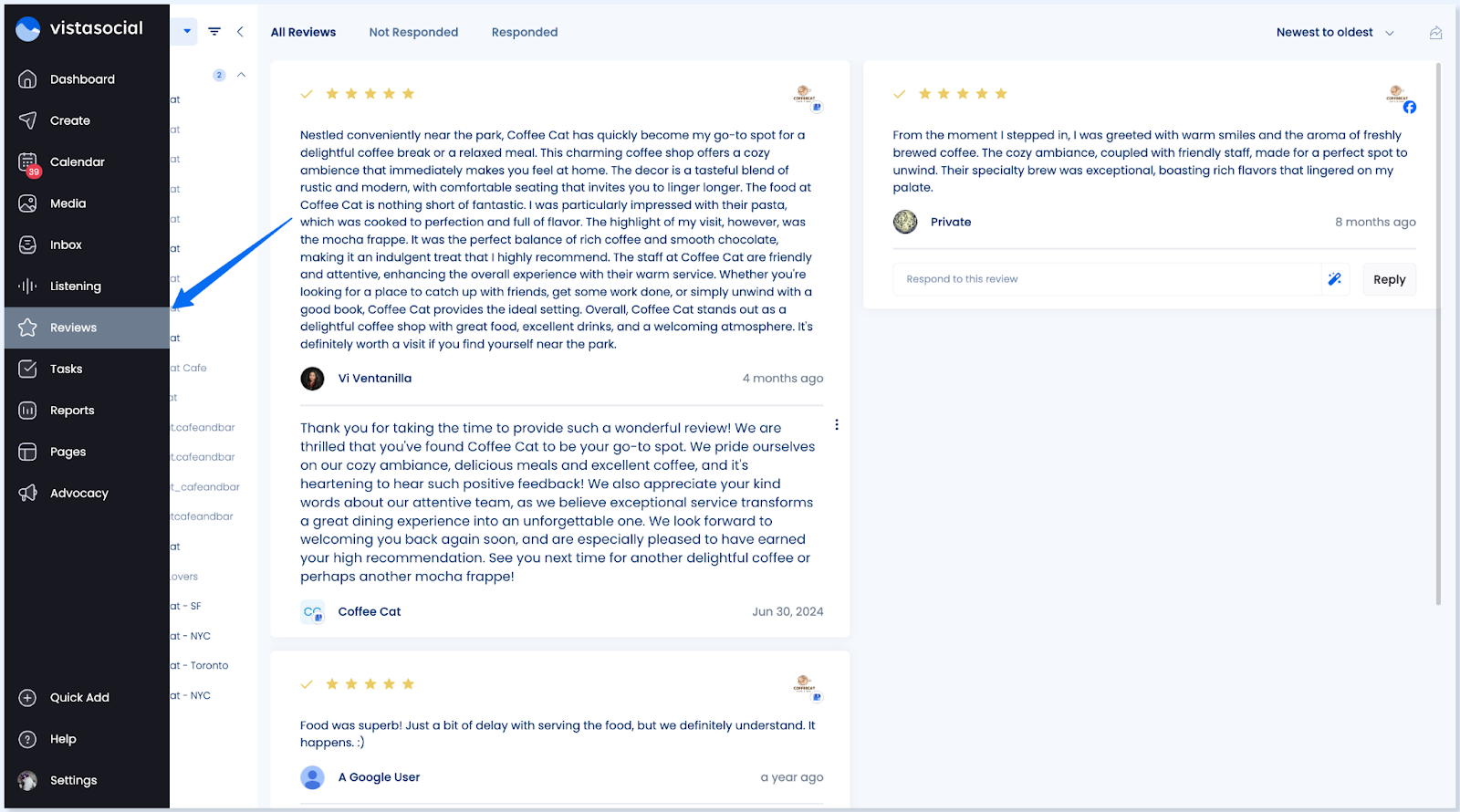Click the Reply button

pyautogui.click(x=1389, y=280)
